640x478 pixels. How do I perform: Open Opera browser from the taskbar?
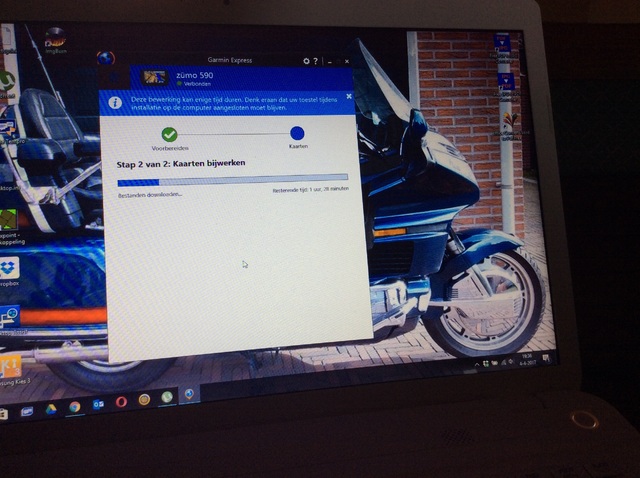coord(121,402)
